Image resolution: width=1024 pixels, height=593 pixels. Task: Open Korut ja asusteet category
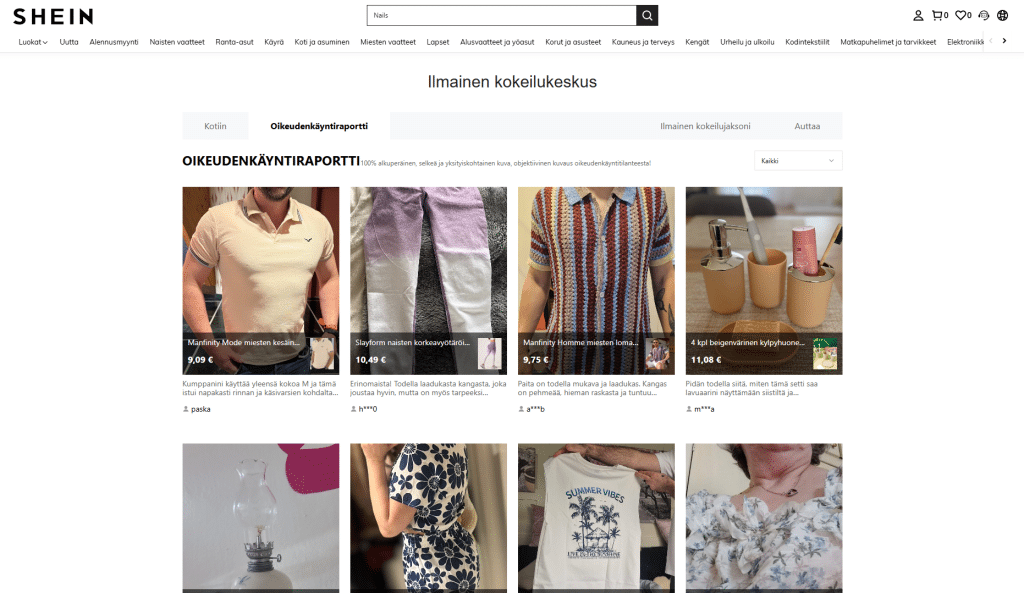click(573, 42)
